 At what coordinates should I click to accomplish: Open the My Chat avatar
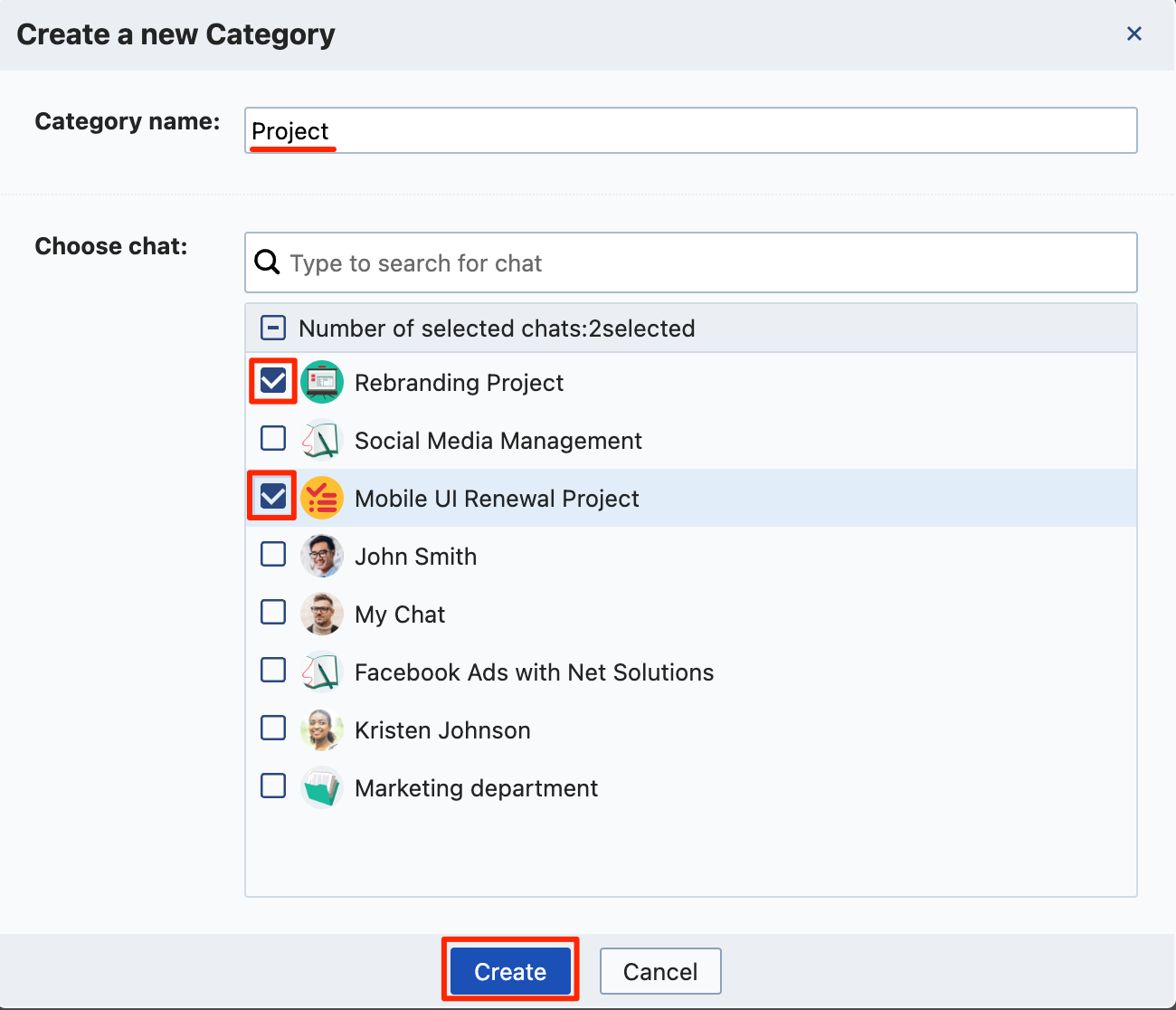pyautogui.click(x=322, y=614)
